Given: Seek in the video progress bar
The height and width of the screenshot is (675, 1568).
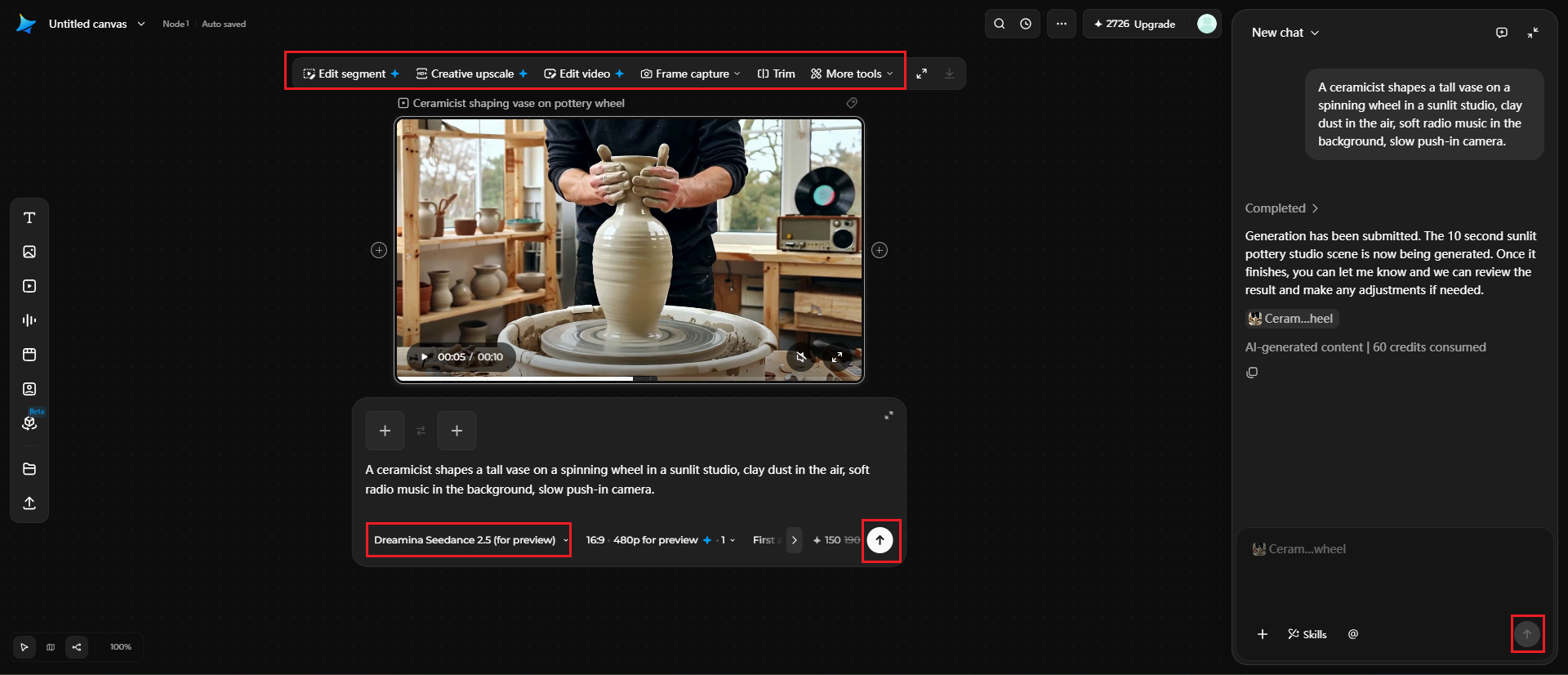Looking at the screenshot, I should (x=629, y=378).
